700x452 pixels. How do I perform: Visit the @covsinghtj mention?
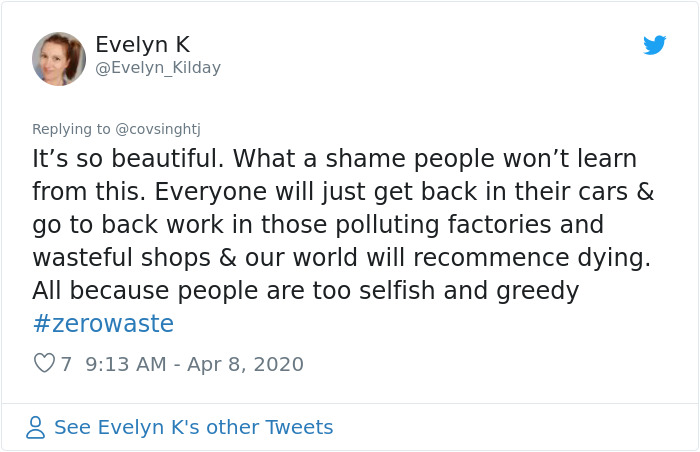159,129
